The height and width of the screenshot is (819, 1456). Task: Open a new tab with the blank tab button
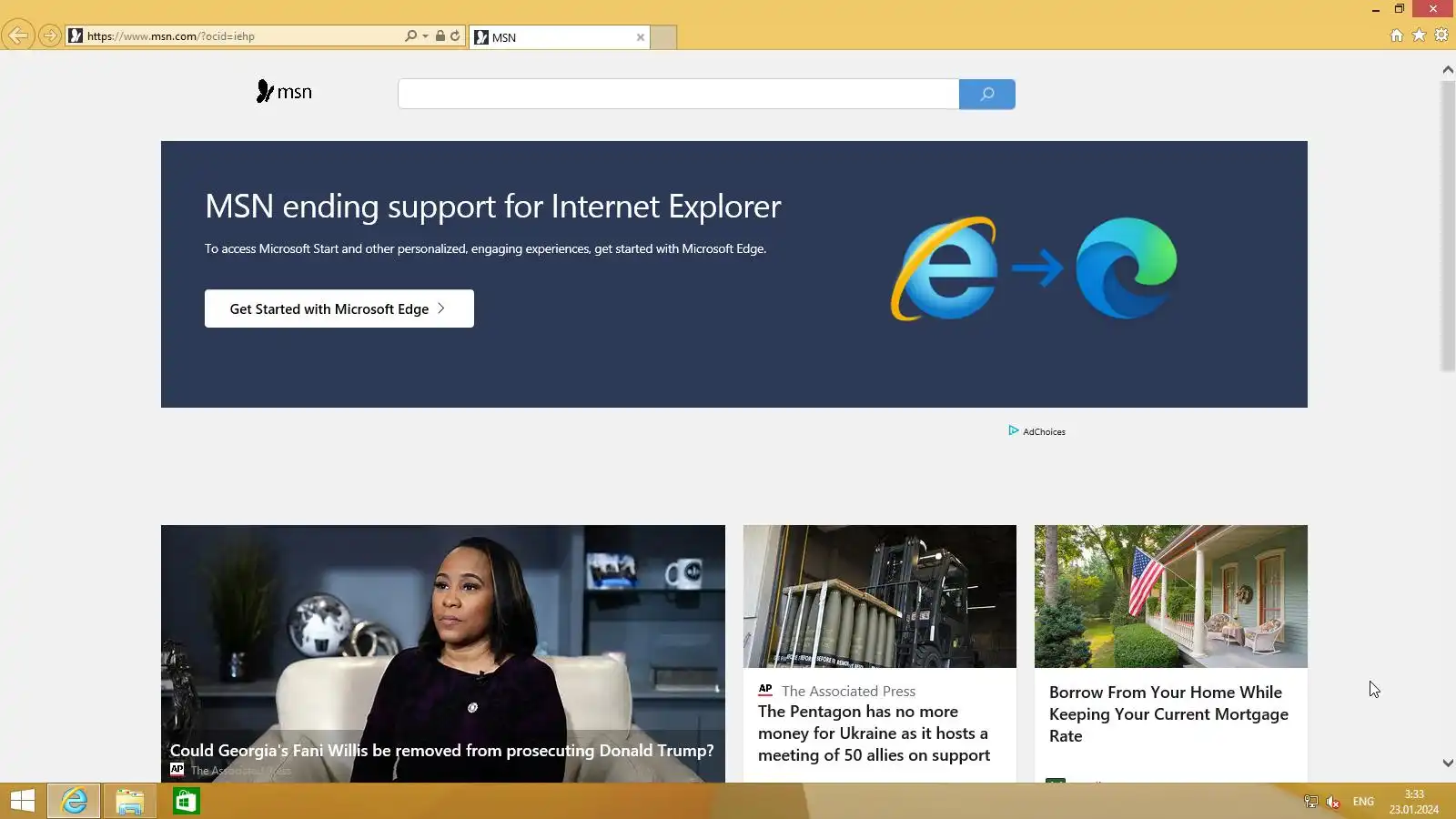(x=663, y=37)
